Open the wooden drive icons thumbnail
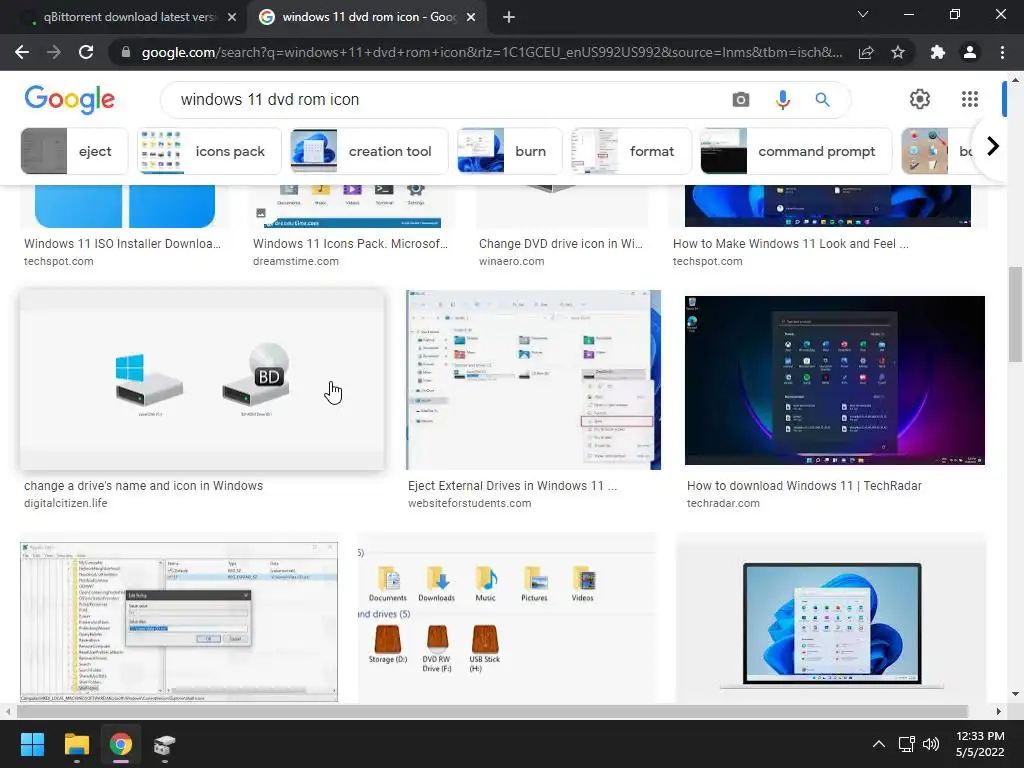This screenshot has width=1024, height=768. point(507,618)
